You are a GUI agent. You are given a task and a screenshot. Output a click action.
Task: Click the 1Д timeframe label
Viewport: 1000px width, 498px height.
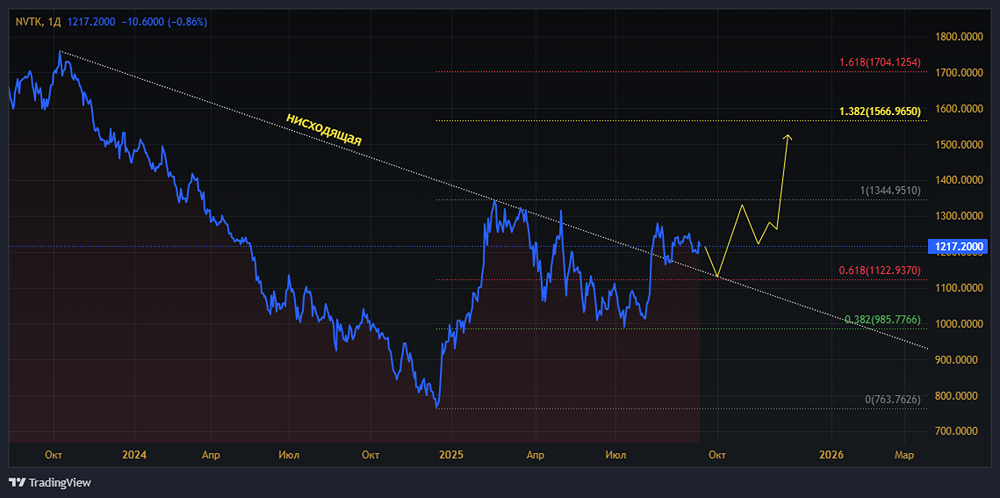coord(55,22)
